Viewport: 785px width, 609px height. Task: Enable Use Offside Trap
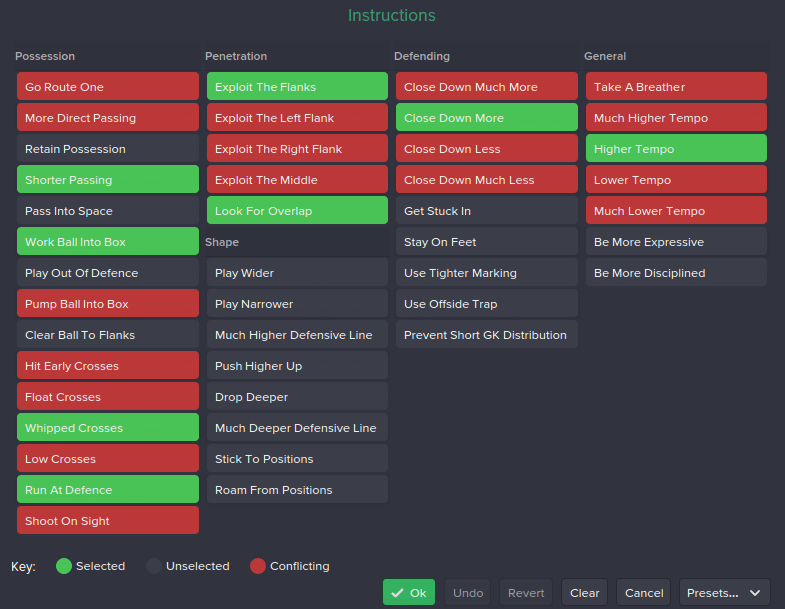(487, 304)
